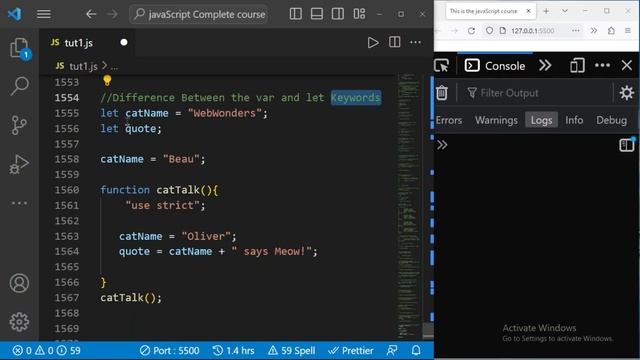This screenshot has width=640, height=360.
Task: Click line number 1560
Action: click(67, 190)
